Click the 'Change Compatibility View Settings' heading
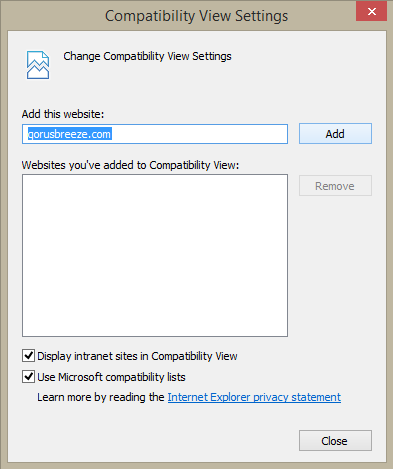The width and height of the screenshot is (393, 469). tap(147, 56)
